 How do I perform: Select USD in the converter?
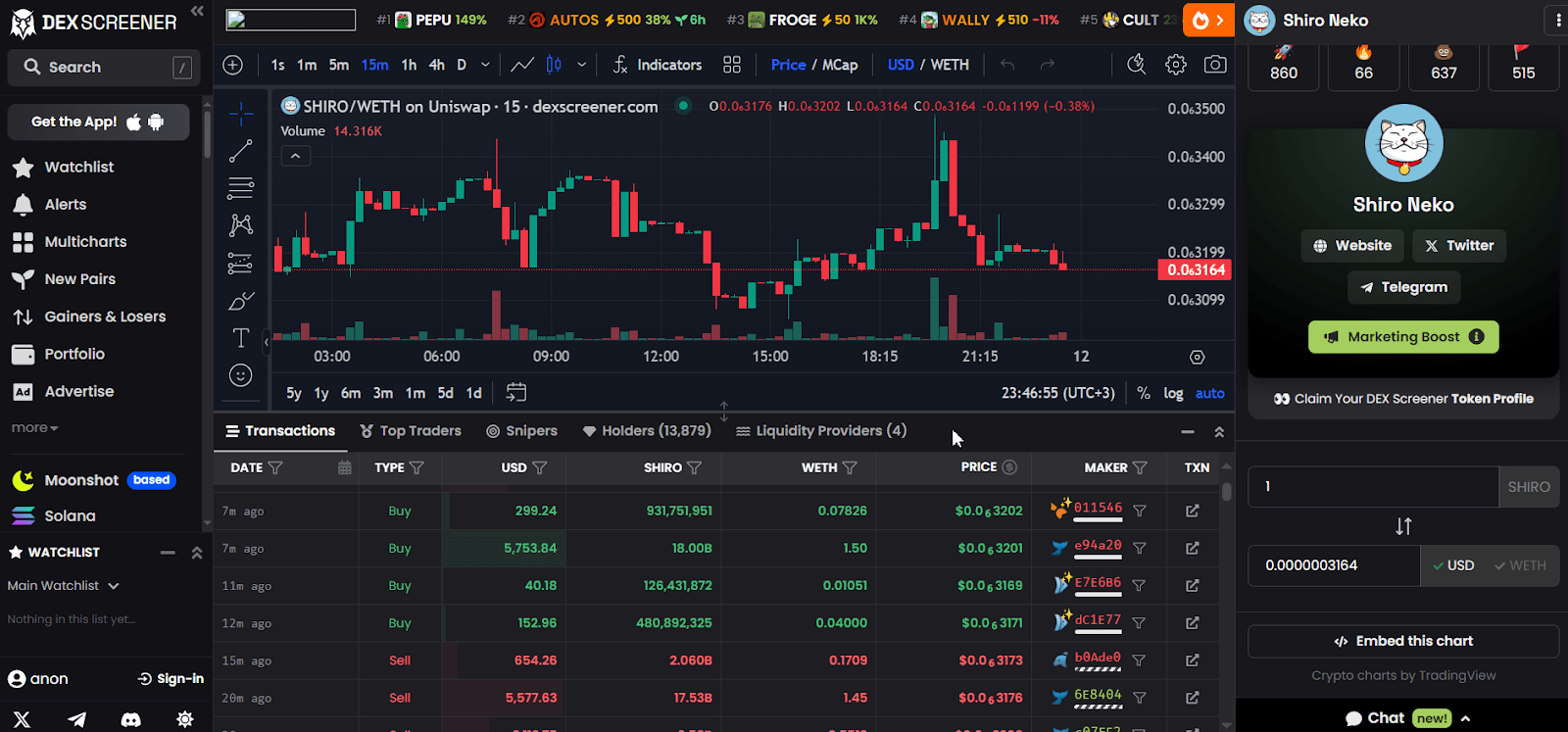[x=1454, y=565]
